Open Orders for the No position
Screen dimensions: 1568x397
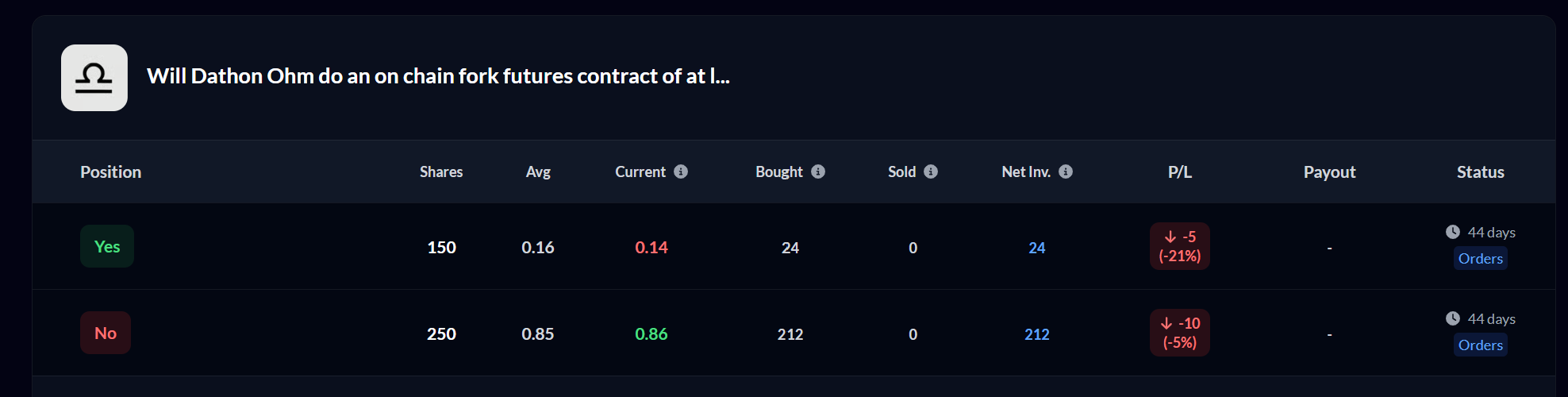[x=1480, y=345]
